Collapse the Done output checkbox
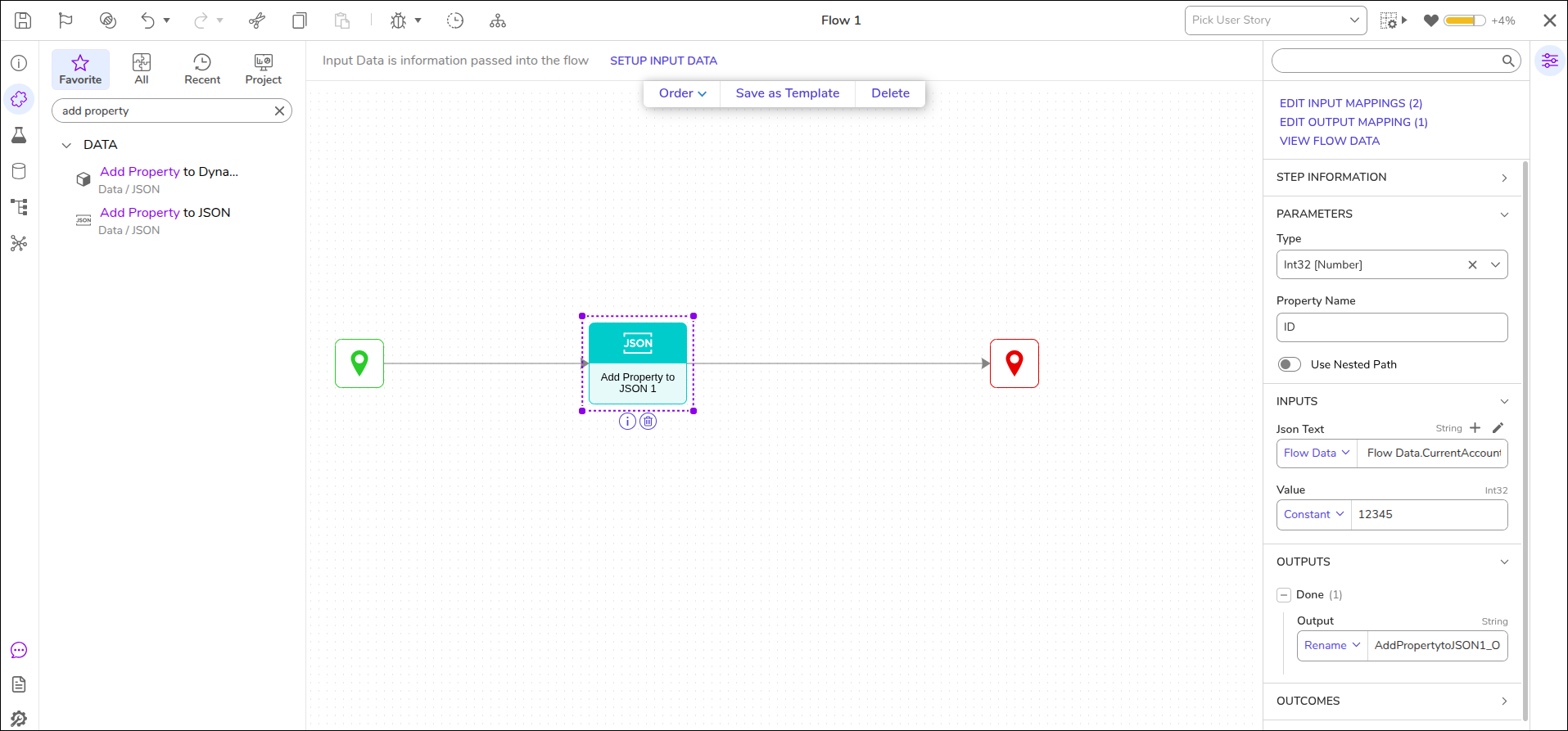 click(1284, 595)
